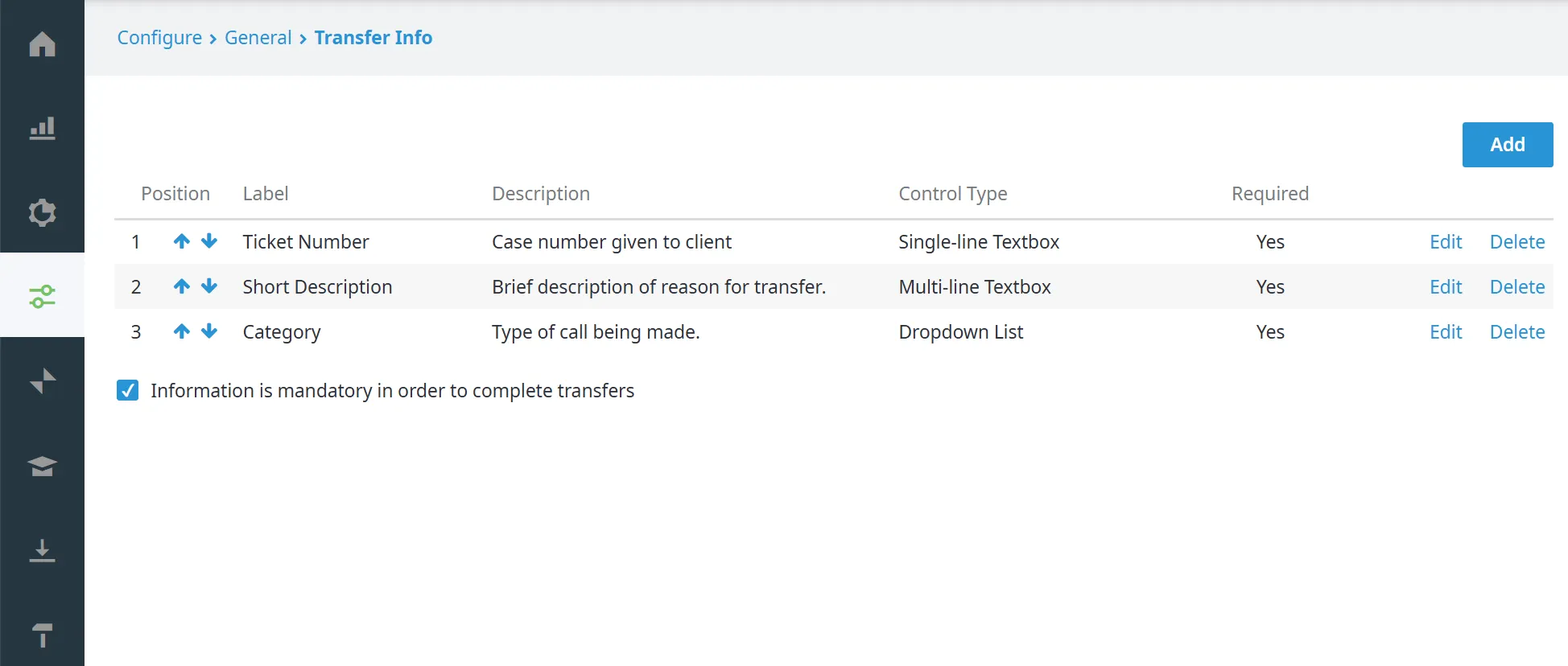The height and width of the screenshot is (666, 1568).
Task: Delete the Category field
Action: pyautogui.click(x=1517, y=332)
